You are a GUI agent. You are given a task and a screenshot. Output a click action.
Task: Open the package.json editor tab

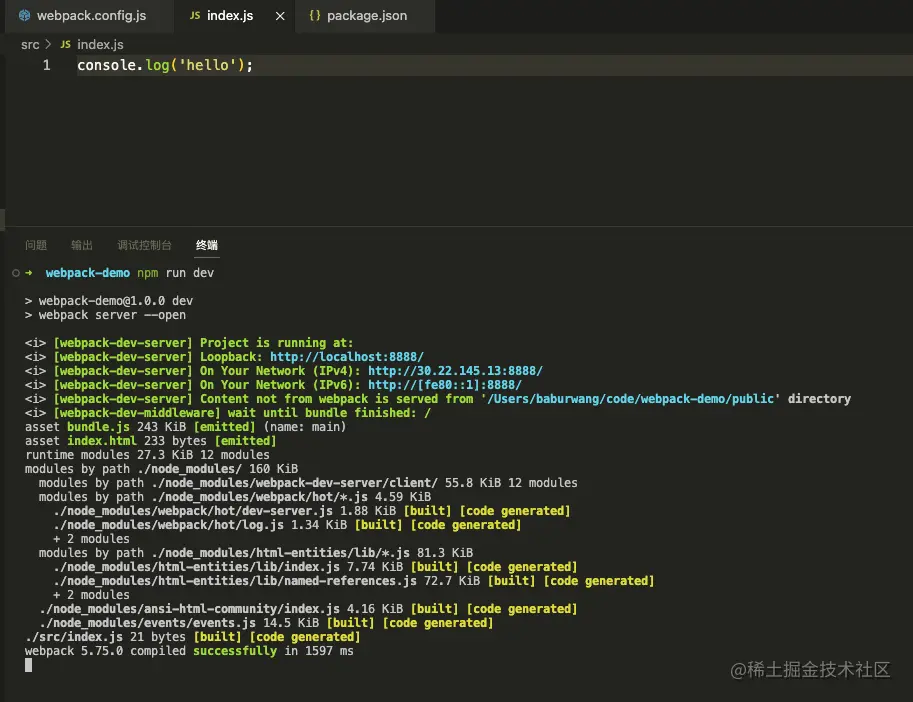366,16
